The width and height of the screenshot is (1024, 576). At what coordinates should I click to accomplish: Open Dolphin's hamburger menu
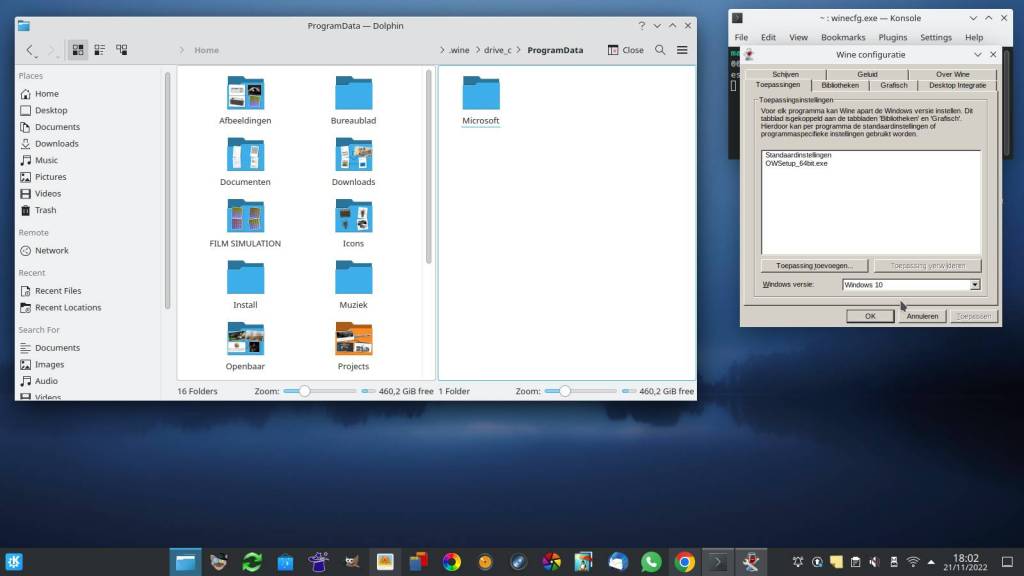(682, 50)
